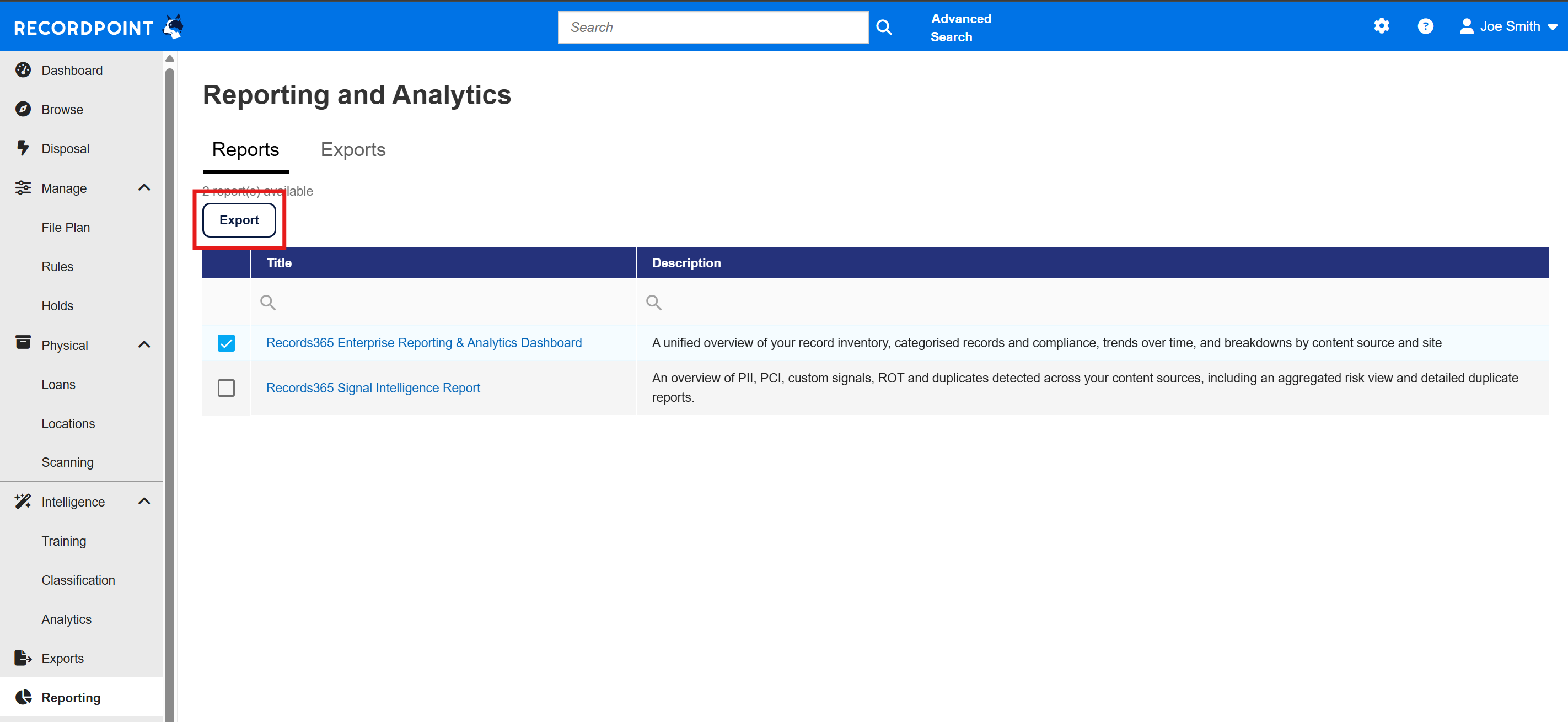Collapse the Physical section chevron
This screenshot has width=1568, height=722.
pos(144,345)
